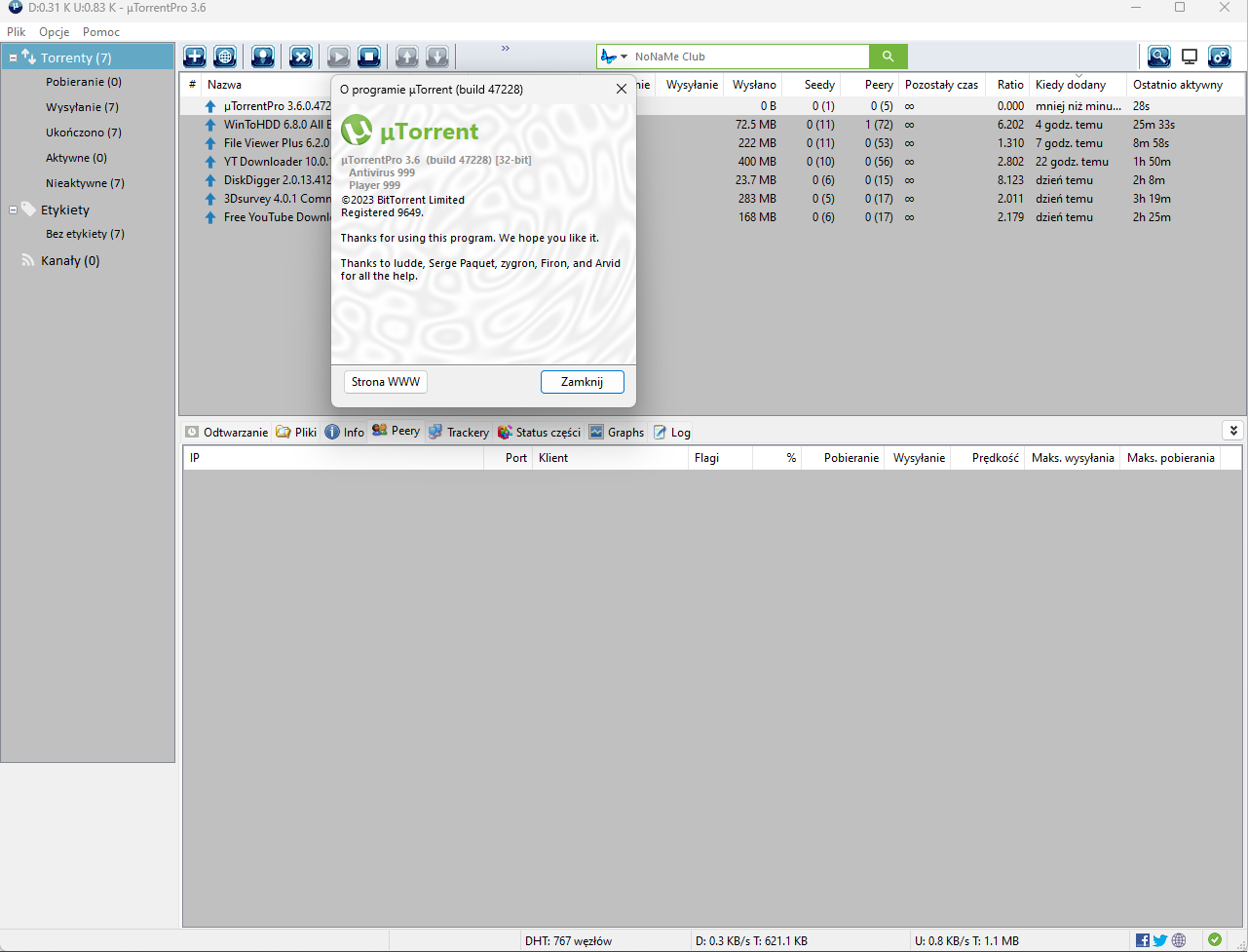This screenshot has height=952, width=1248.
Task: Collapse the Torrenty tree node
Action: tap(14, 58)
